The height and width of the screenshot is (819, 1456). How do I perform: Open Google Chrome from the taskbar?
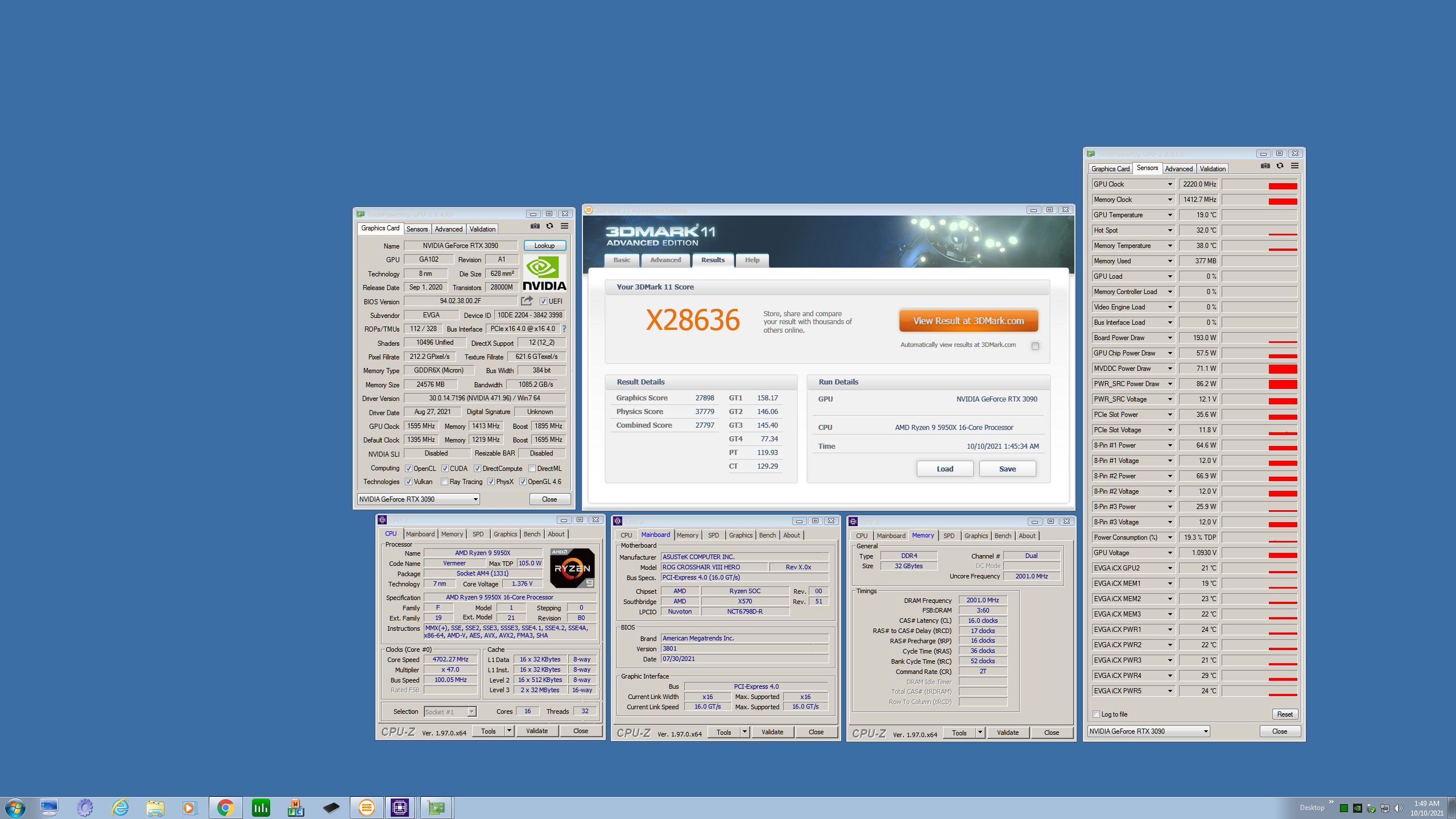coord(225,807)
